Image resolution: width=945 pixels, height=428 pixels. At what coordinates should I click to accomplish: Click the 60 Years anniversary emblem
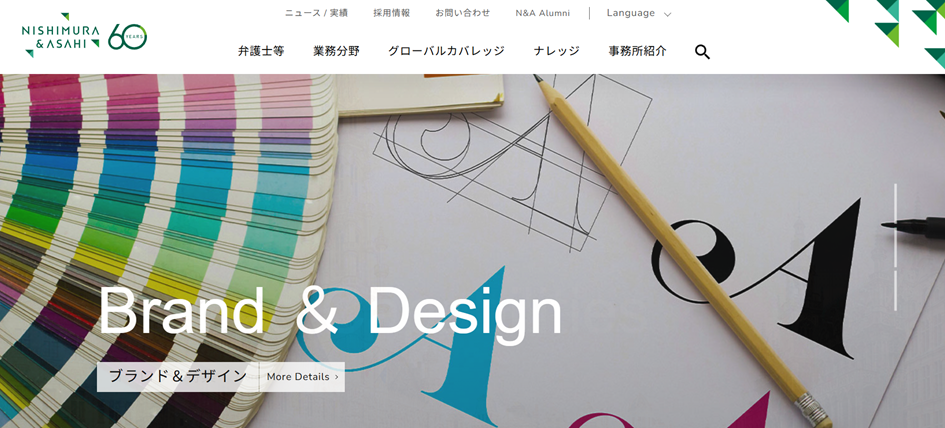click(128, 37)
